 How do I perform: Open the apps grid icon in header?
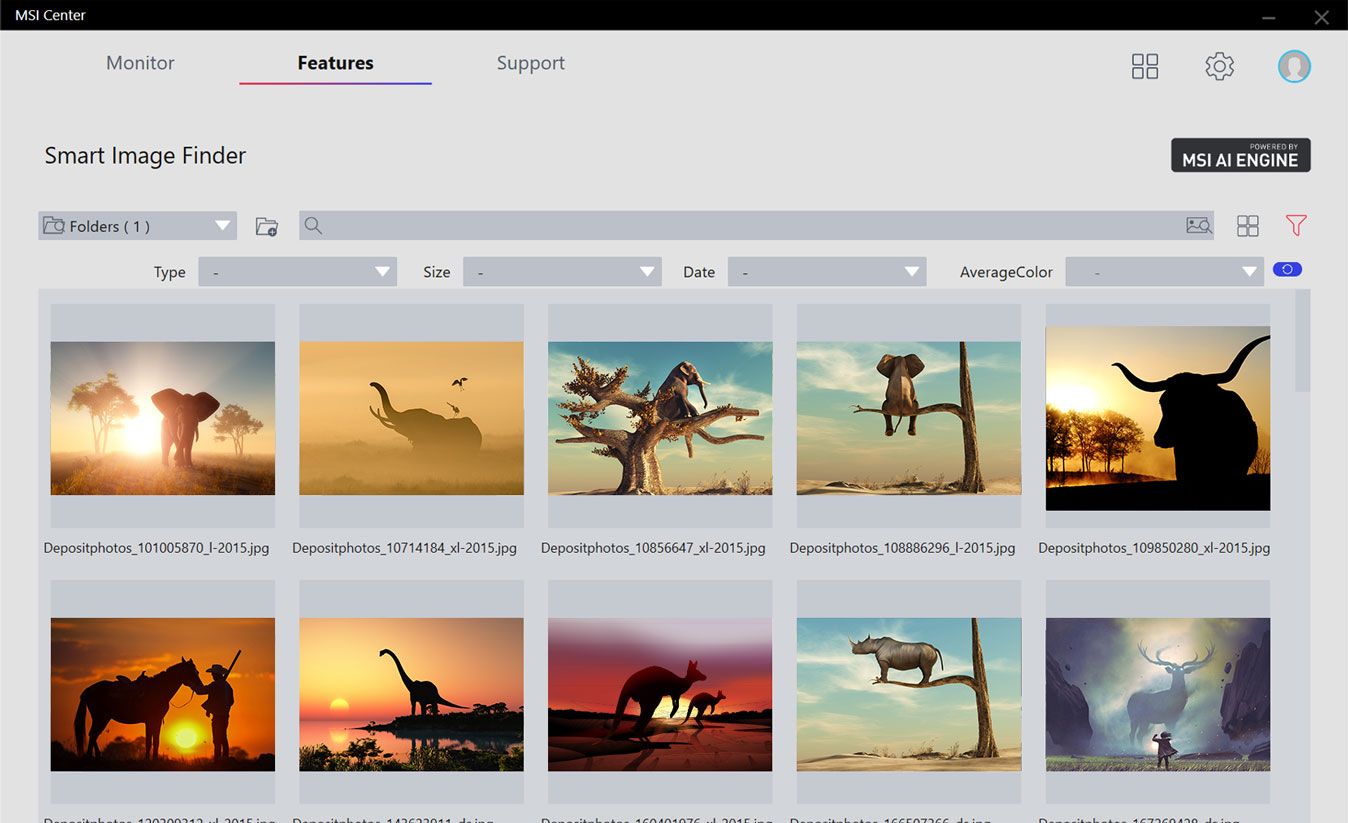[x=1145, y=66]
